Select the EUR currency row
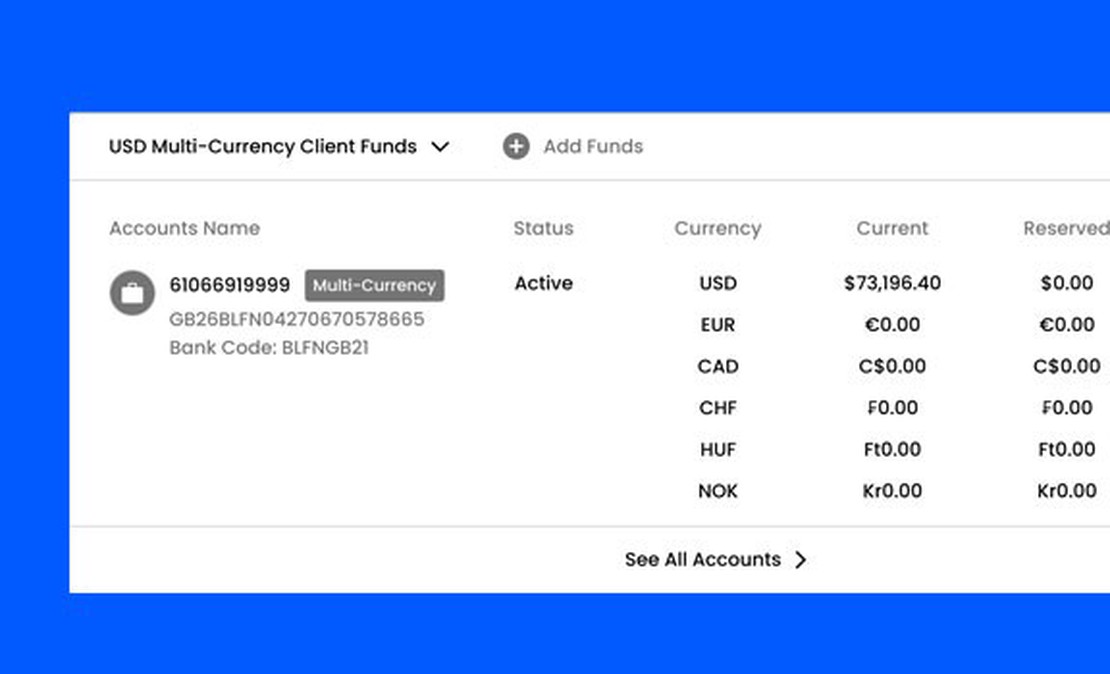The width and height of the screenshot is (1110, 674). click(x=717, y=325)
